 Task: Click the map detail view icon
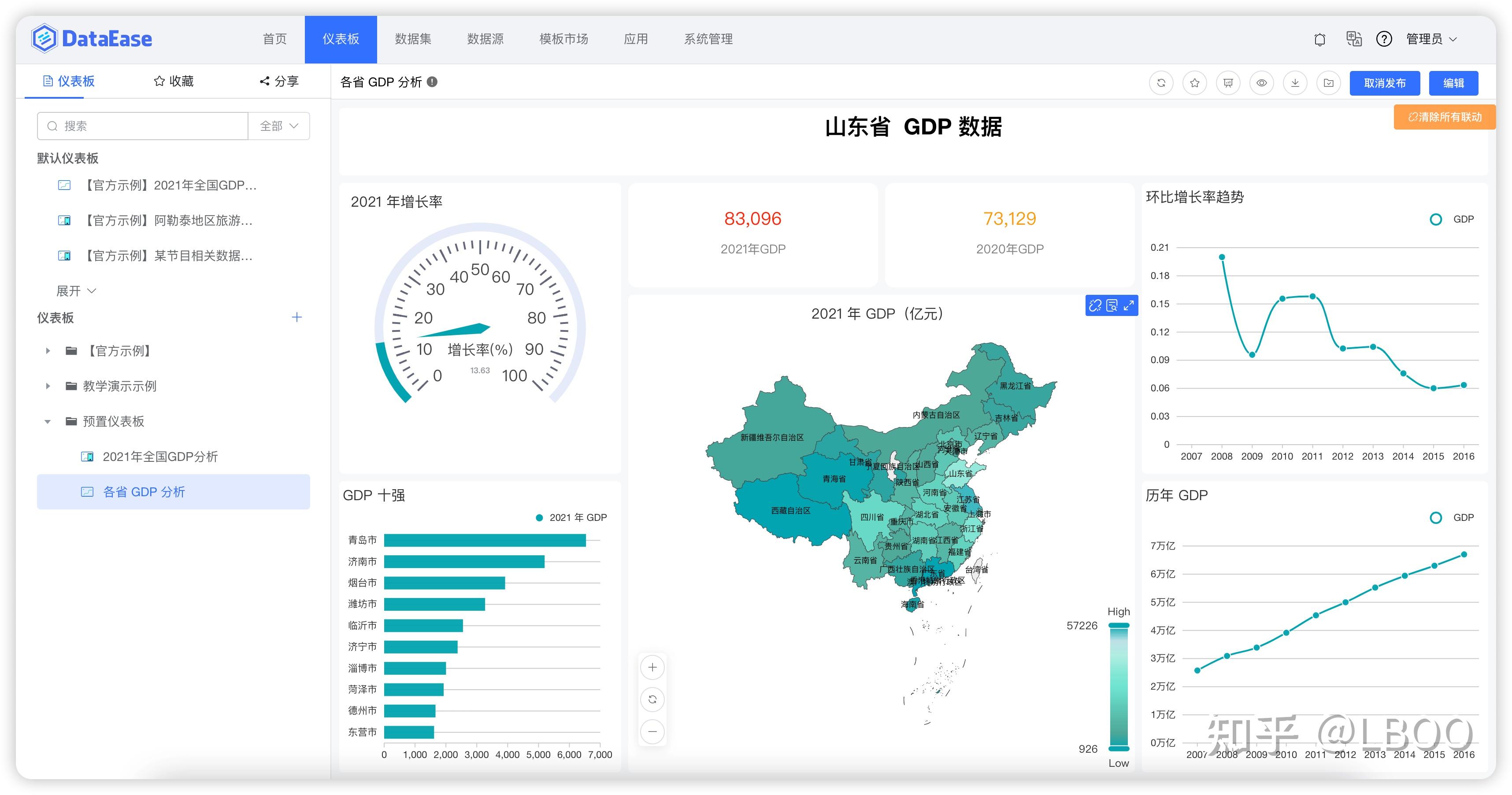click(1112, 305)
